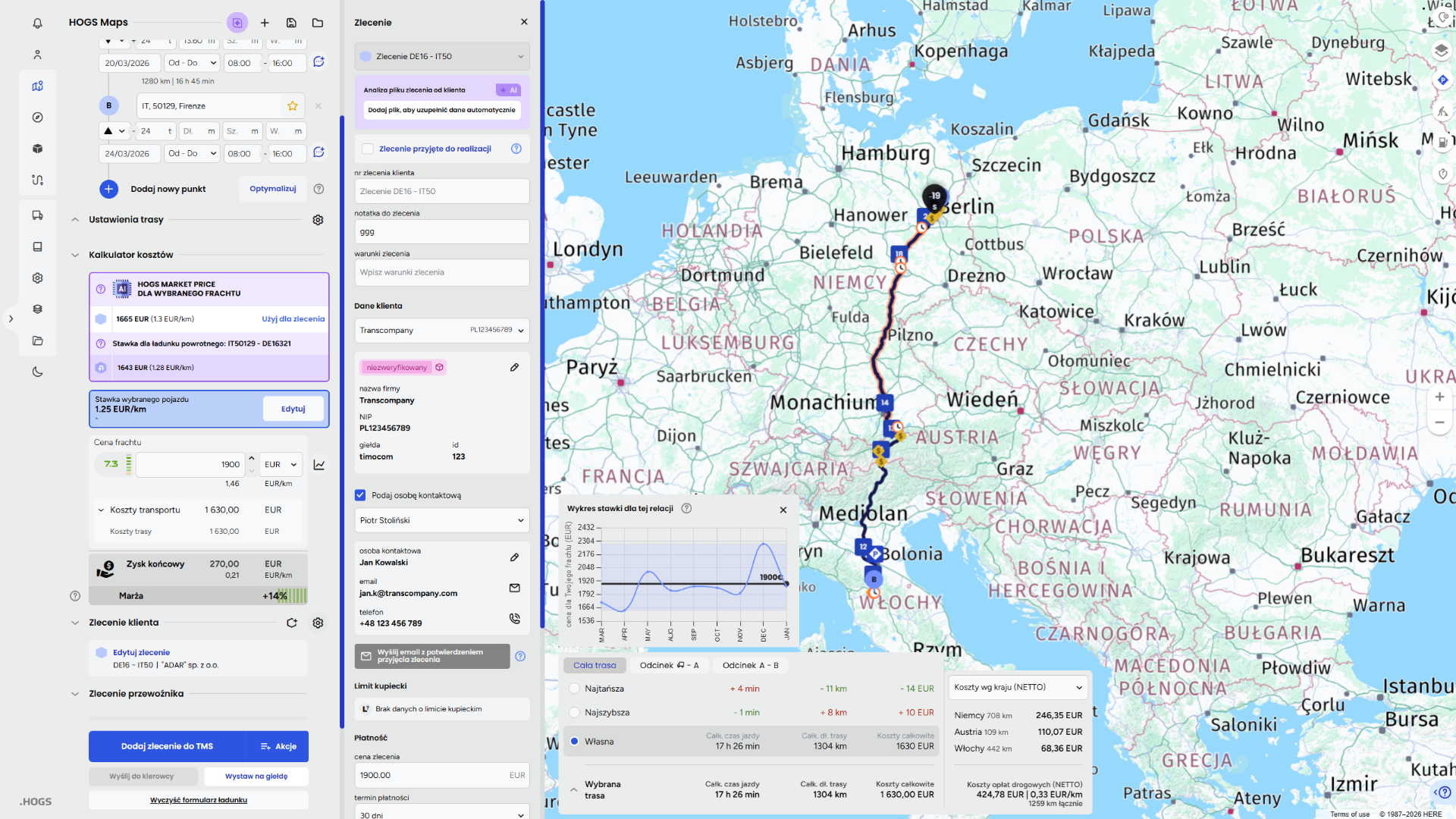Screen dimensions: 1456x819
Task: Select Najtańsza route option
Action: (575, 689)
